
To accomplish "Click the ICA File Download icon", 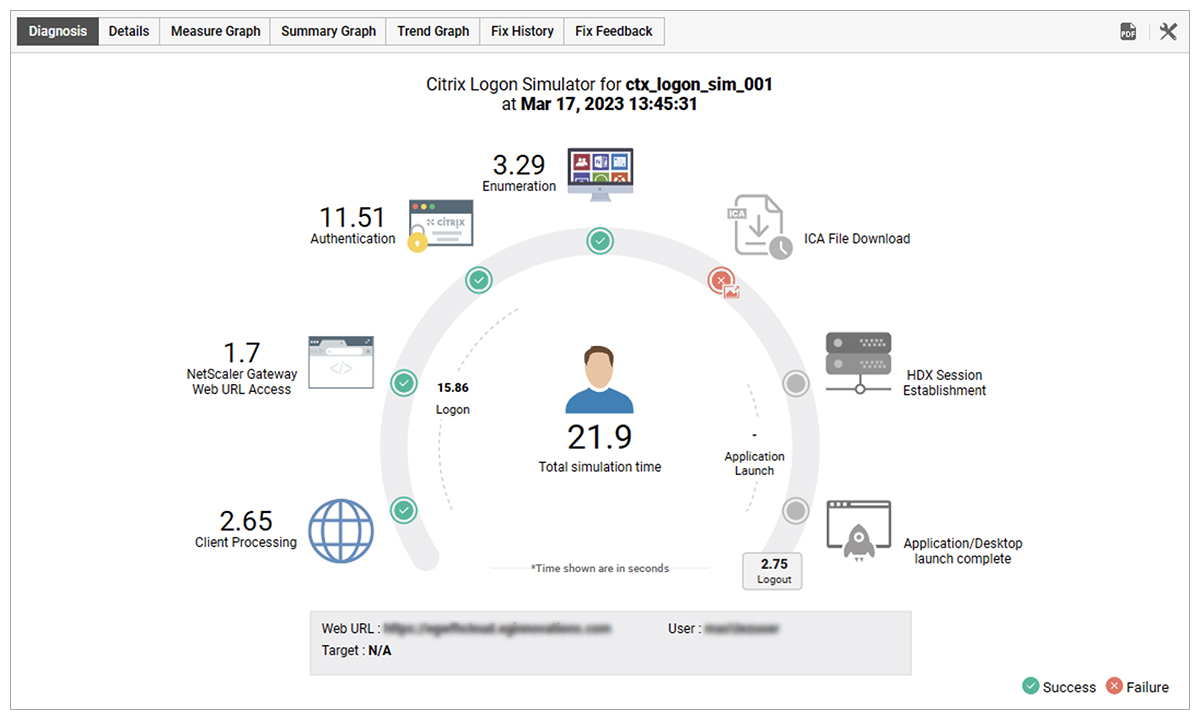I will (759, 228).
